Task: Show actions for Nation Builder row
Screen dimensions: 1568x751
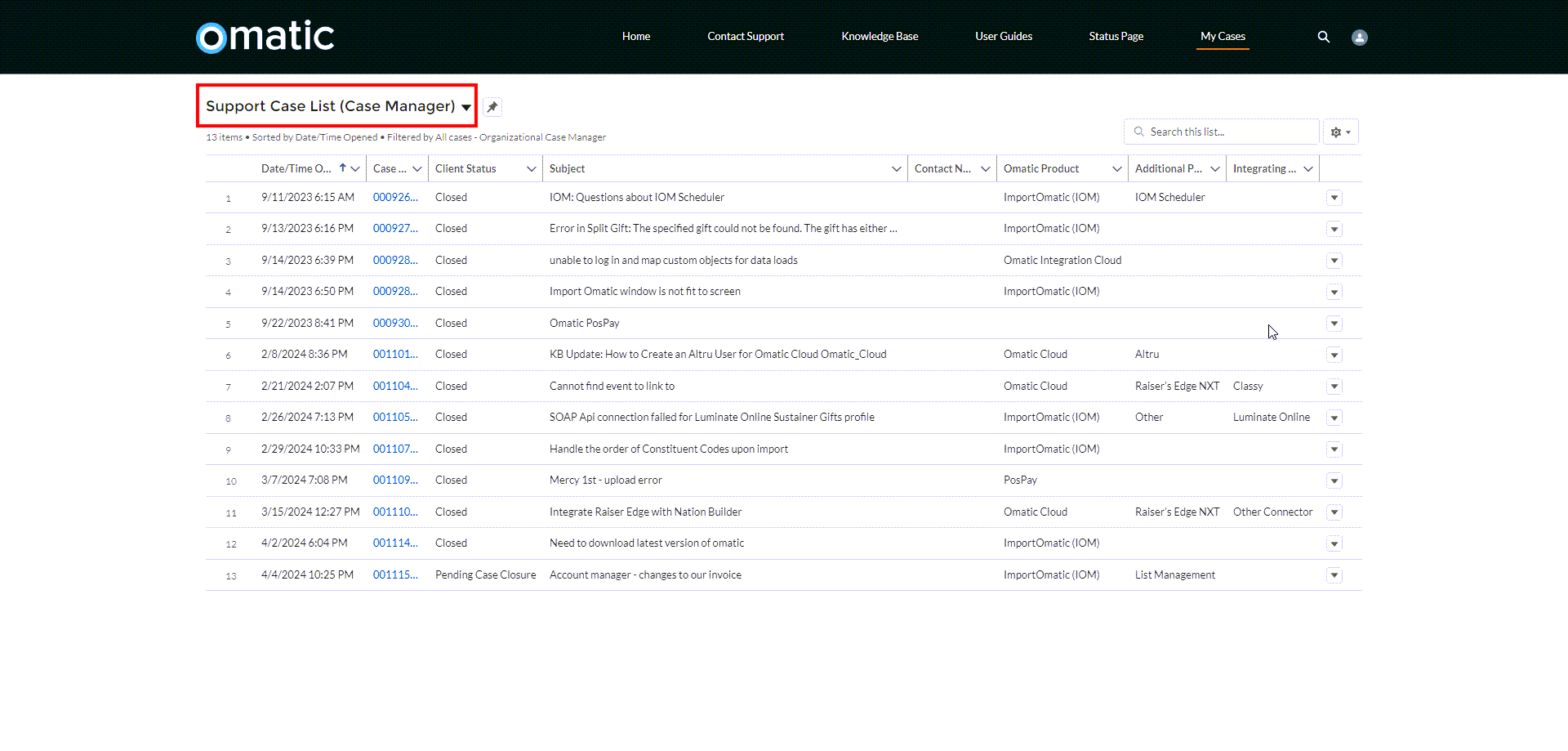Action: 1334,512
